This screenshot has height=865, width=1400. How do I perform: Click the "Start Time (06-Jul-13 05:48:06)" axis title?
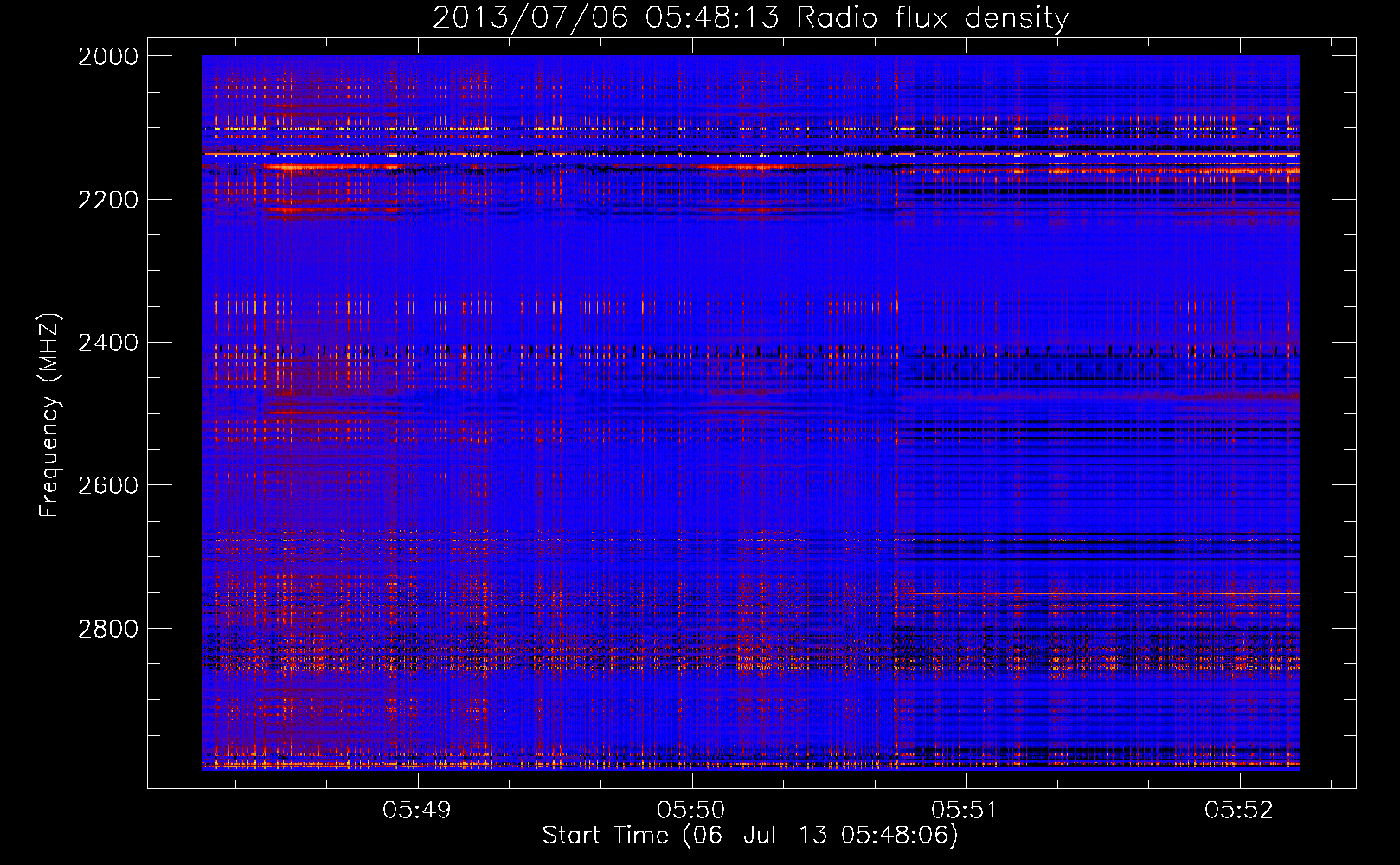coord(750,836)
